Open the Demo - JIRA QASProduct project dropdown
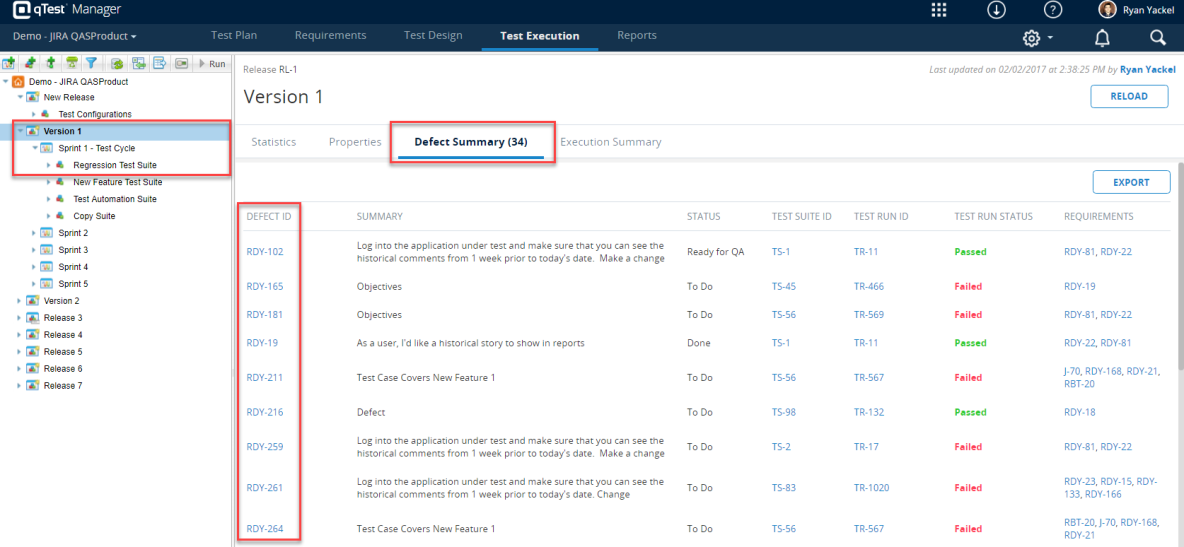The image size is (1184, 547). pyautogui.click(x=74, y=36)
